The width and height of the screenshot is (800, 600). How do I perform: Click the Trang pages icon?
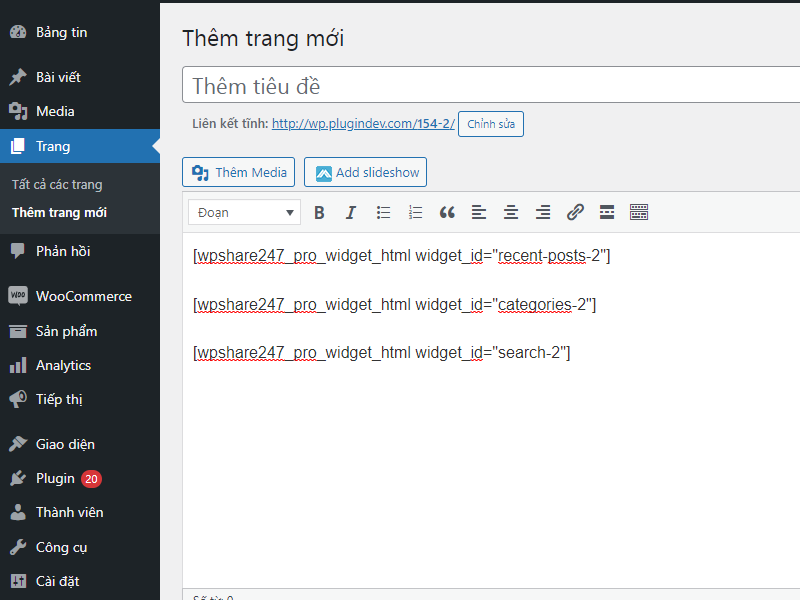[x=18, y=146]
